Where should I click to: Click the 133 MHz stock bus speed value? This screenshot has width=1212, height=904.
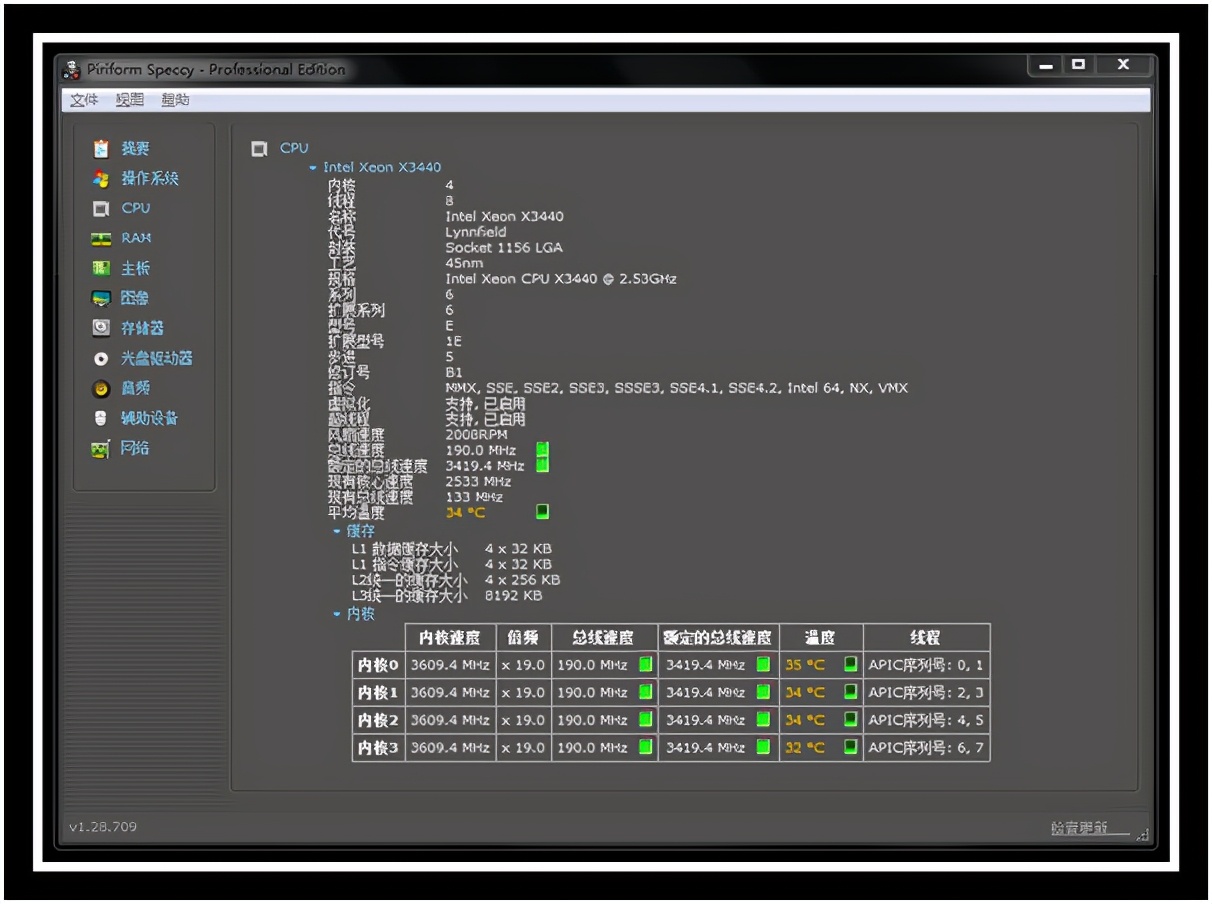coord(474,497)
